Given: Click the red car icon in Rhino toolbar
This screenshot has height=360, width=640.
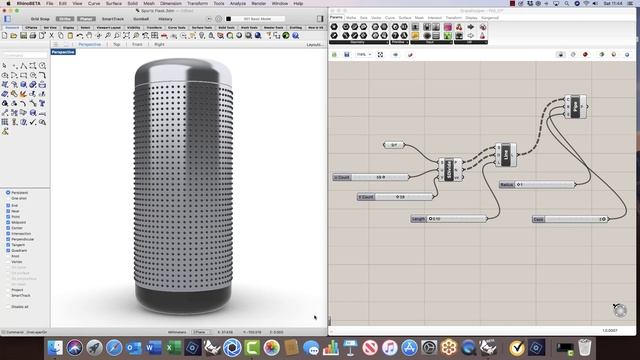Looking at the screenshot, I should [x=164, y=36].
